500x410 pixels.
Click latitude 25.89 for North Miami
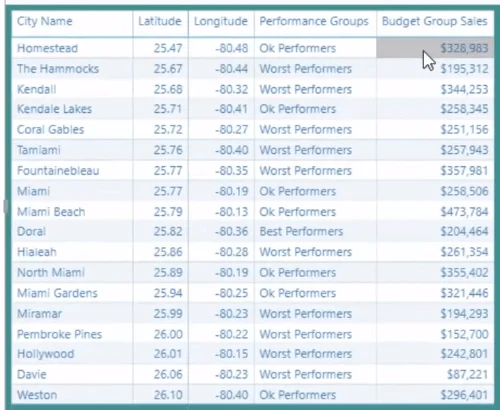pyautogui.click(x=168, y=272)
